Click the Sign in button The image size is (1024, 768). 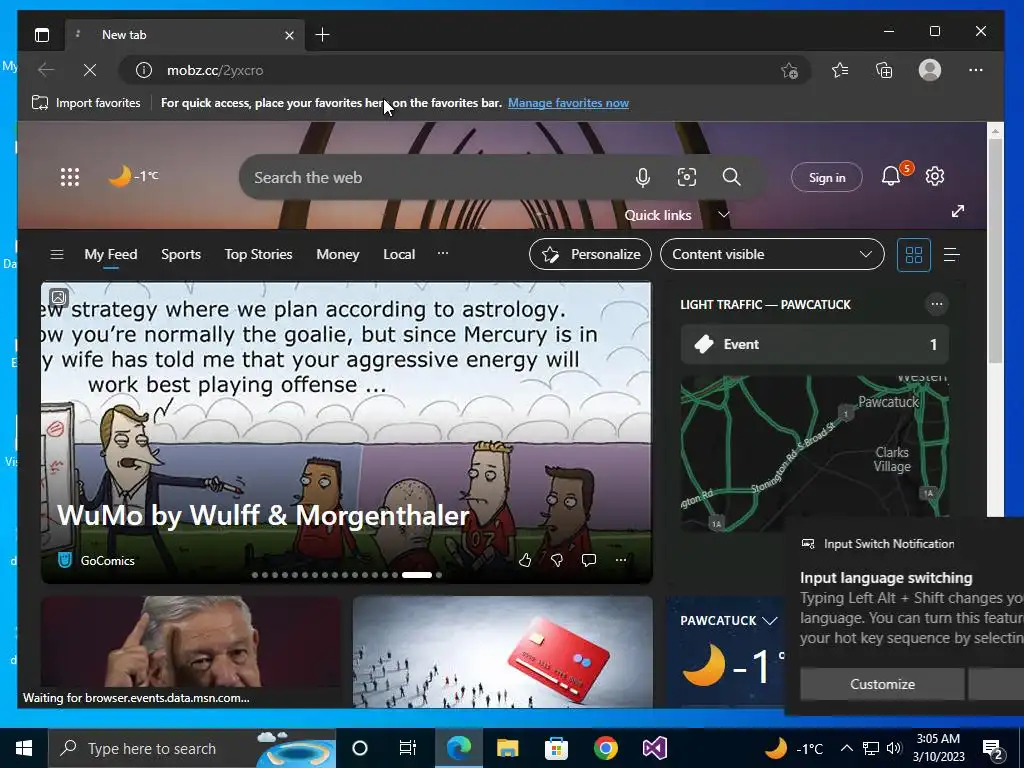coord(827,178)
